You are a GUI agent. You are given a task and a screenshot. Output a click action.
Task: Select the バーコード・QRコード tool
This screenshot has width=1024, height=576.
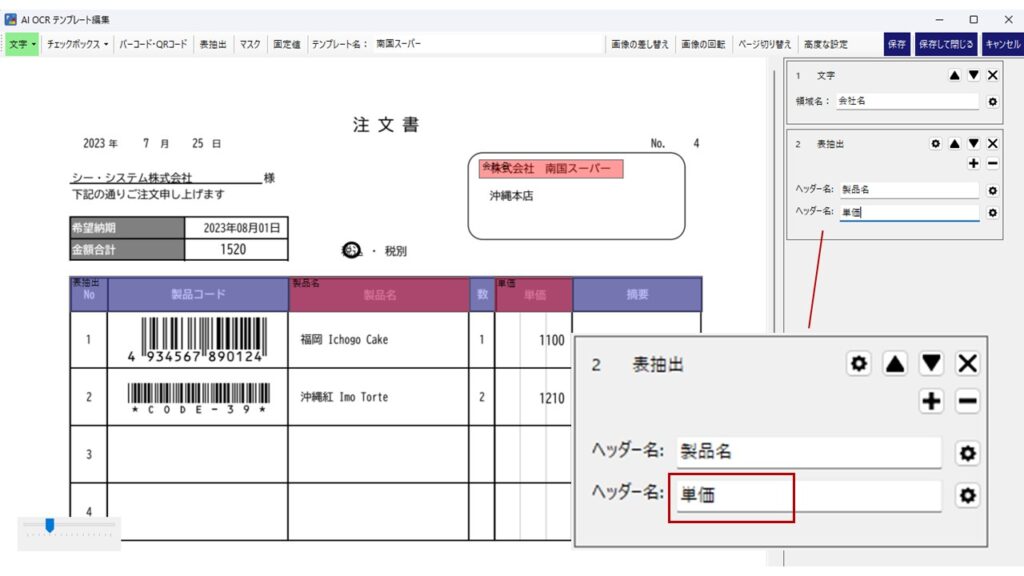click(x=153, y=44)
